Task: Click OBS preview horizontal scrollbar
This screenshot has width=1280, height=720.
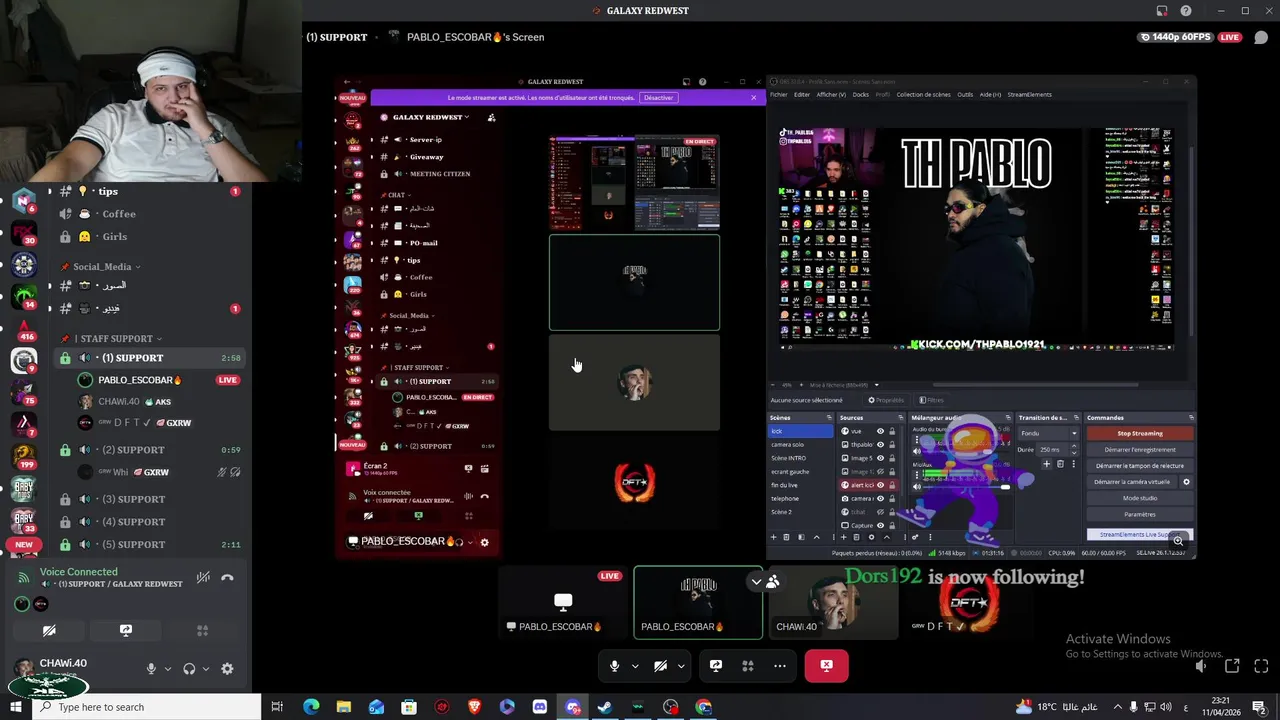Action: pos(1035,385)
